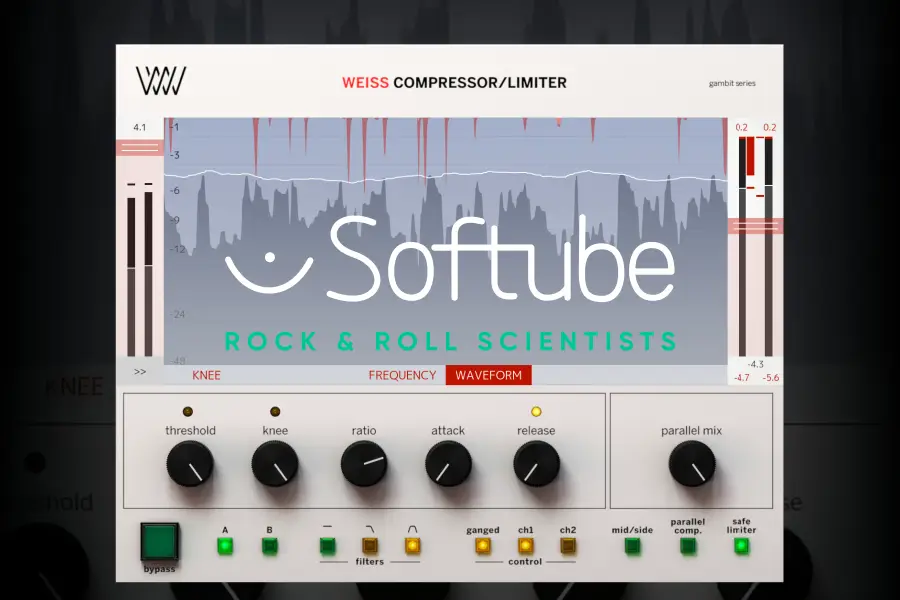This screenshot has height=600, width=900.
Task: Activate the safe limiter
Action: (741, 545)
